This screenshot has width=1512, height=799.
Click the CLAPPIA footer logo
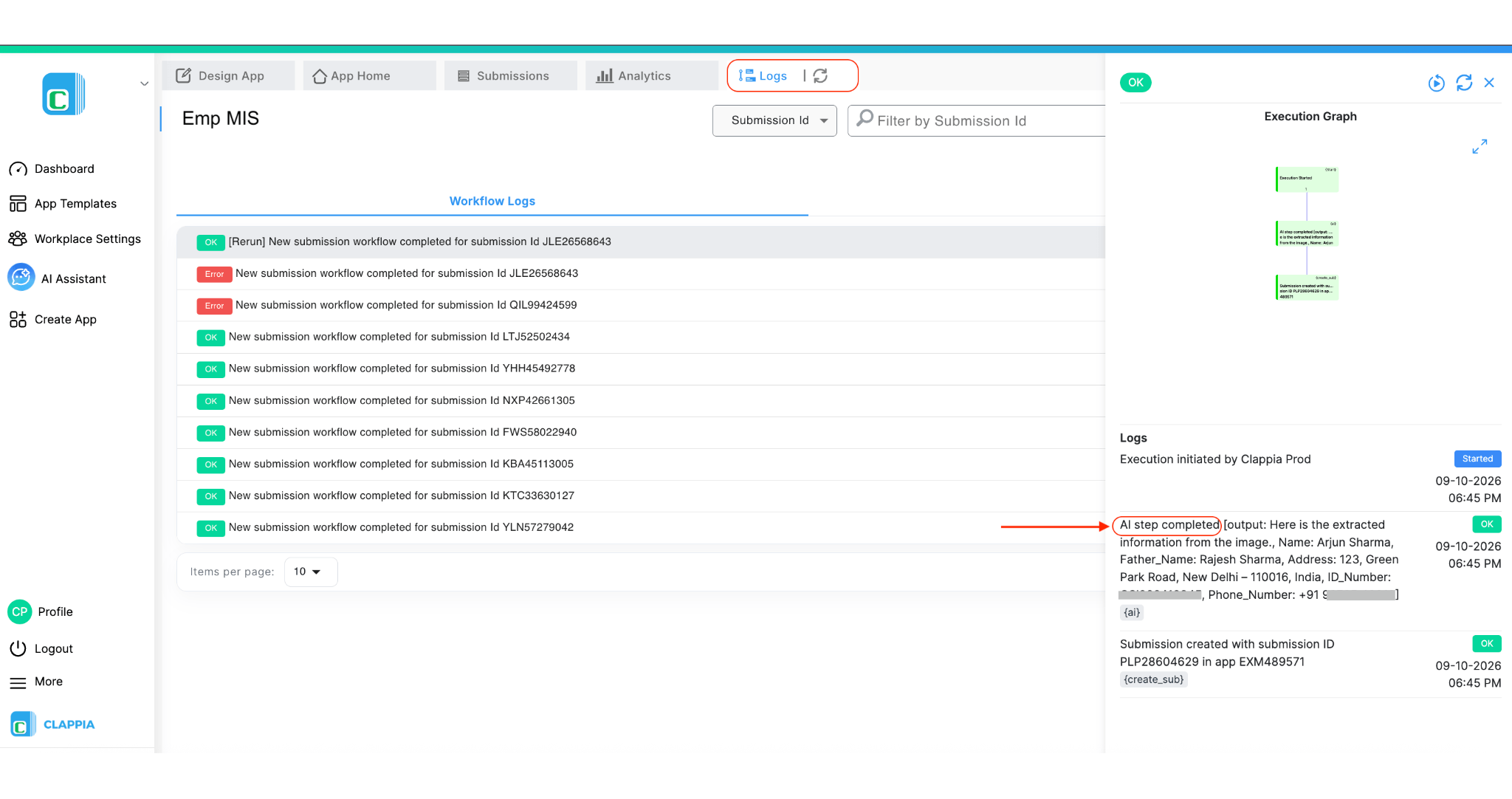(x=53, y=724)
